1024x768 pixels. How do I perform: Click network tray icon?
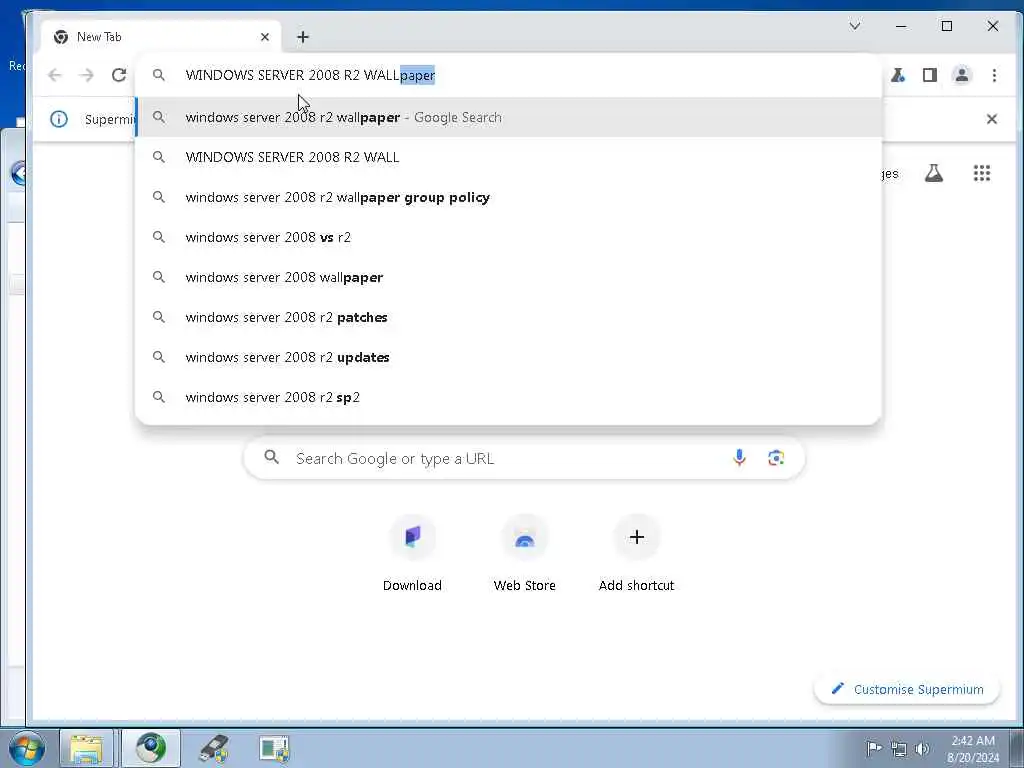[899, 749]
